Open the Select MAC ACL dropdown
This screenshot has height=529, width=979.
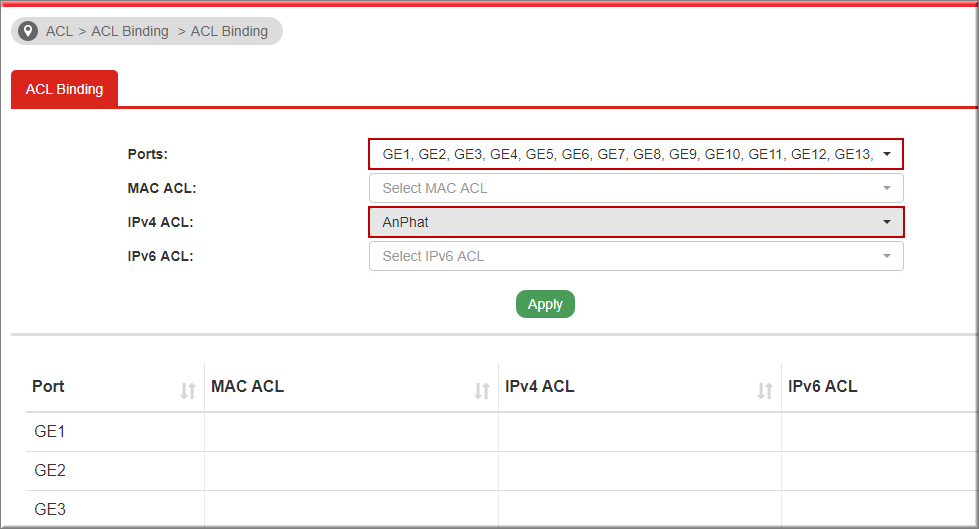pyautogui.click(x=636, y=188)
